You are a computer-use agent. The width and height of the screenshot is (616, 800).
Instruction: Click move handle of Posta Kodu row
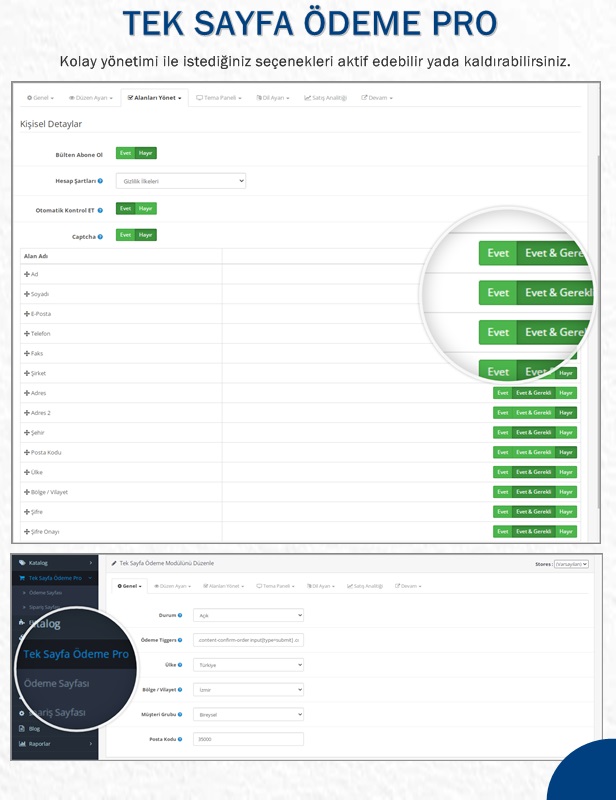(x=27, y=452)
